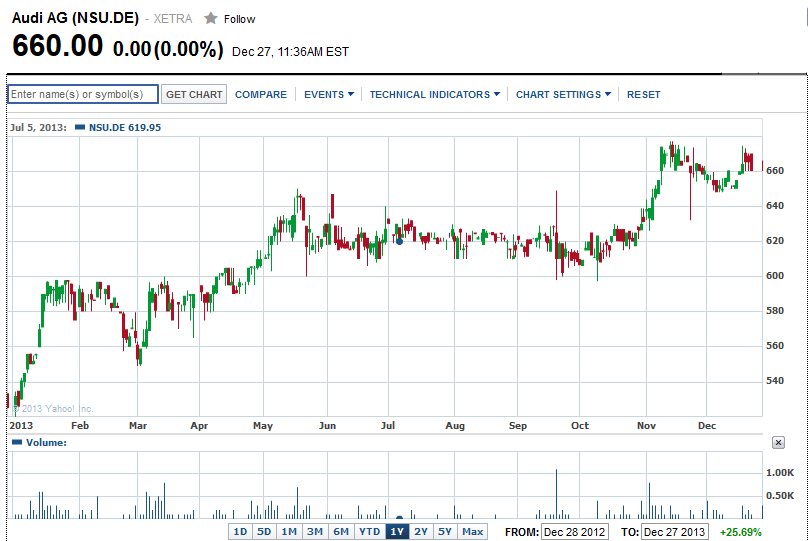The height and width of the screenshot is (541, 808).
Task: Switch chart to 1M range
Action: click(289, 532)
